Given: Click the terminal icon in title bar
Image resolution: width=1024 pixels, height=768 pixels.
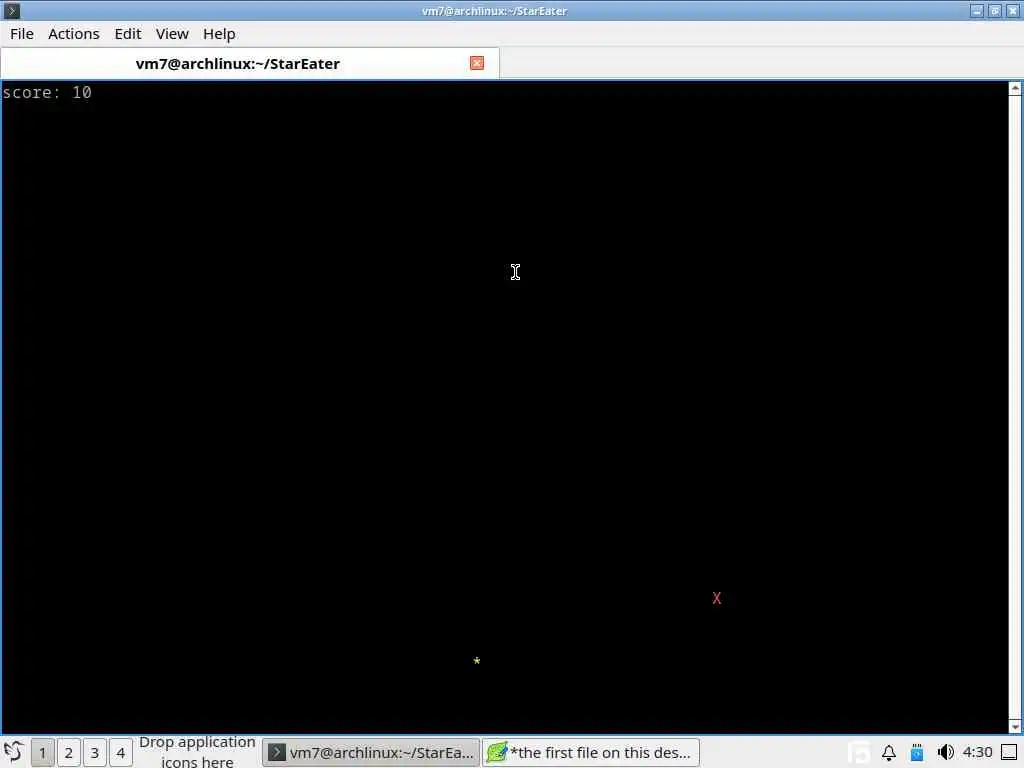Looking at the screenshot, I should point(12,10).
